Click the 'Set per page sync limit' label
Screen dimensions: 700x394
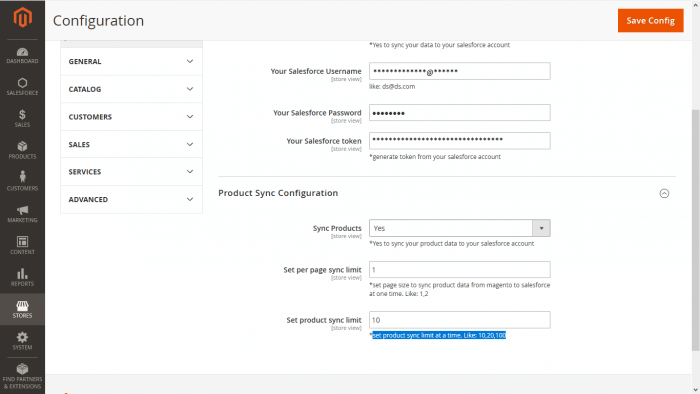(322, 270)
